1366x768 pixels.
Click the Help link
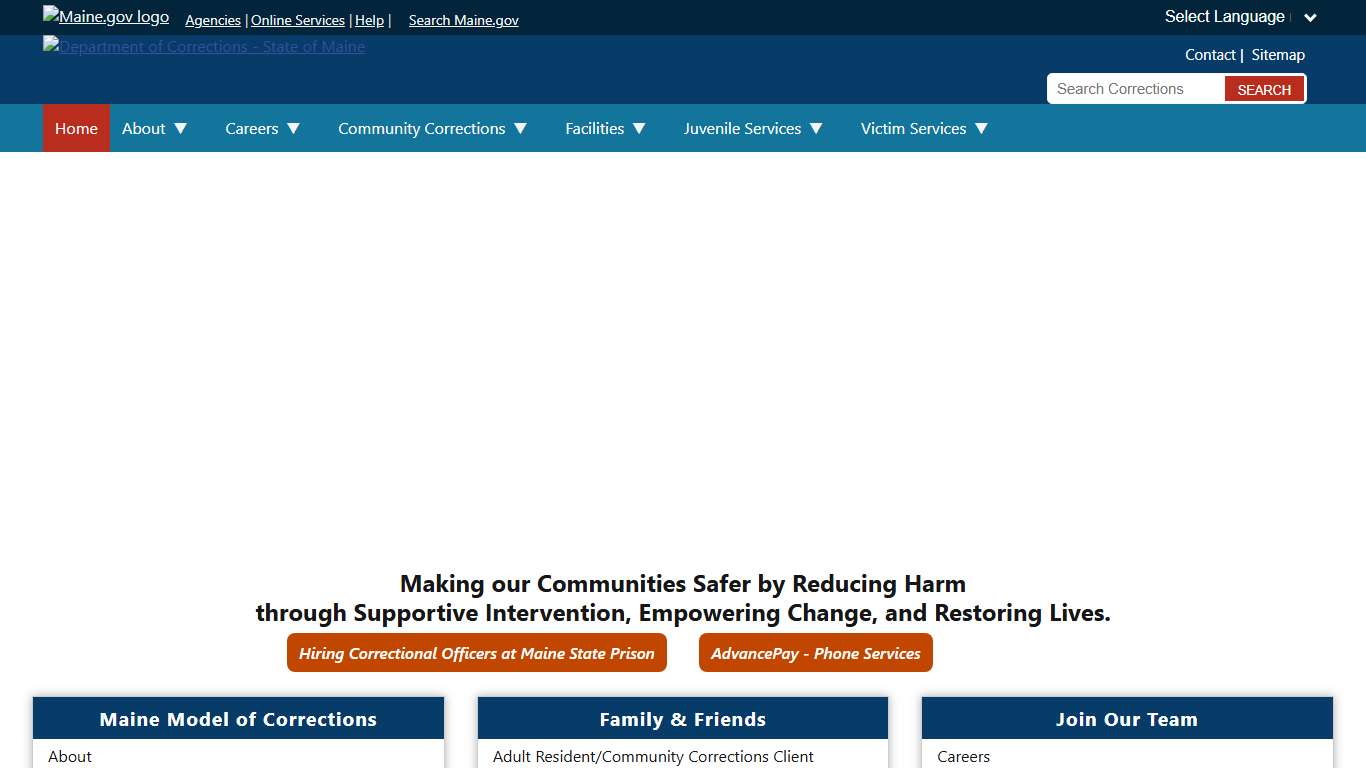[x=369, y=20]
